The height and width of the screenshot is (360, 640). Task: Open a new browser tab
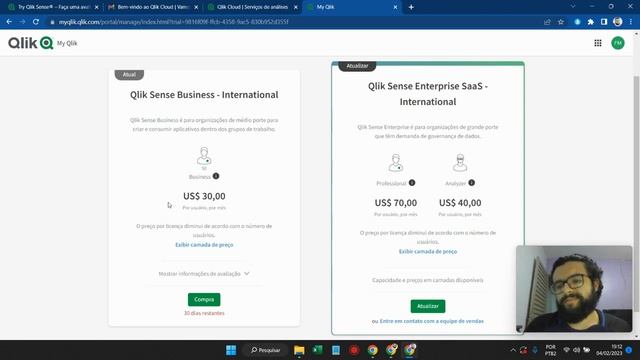tap(411, 7)
